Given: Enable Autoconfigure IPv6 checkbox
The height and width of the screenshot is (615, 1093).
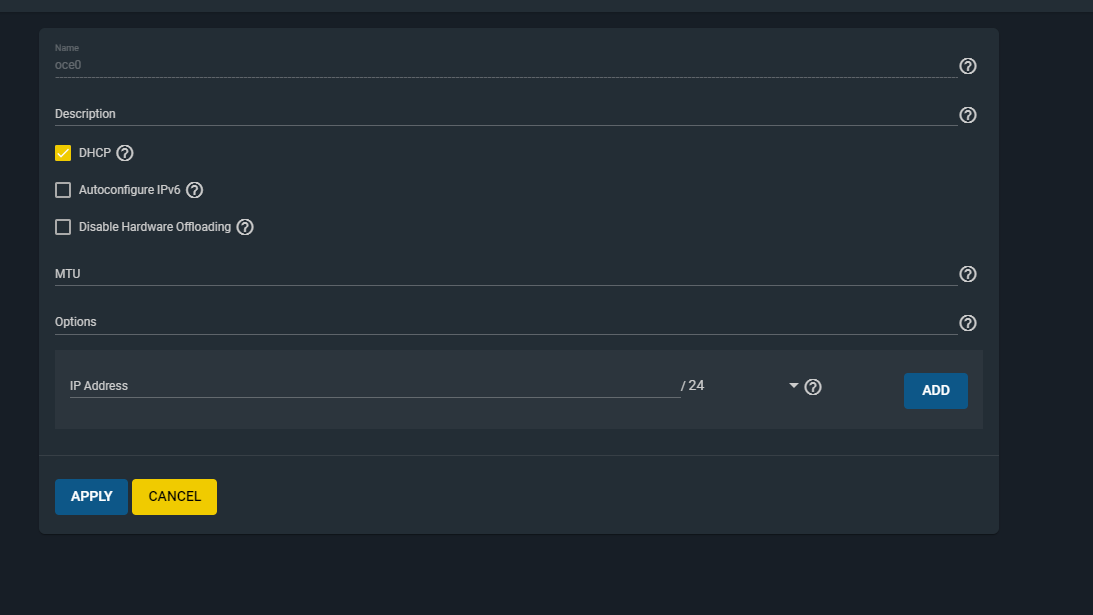Looking at the screenshot, I should pos(63,190).
